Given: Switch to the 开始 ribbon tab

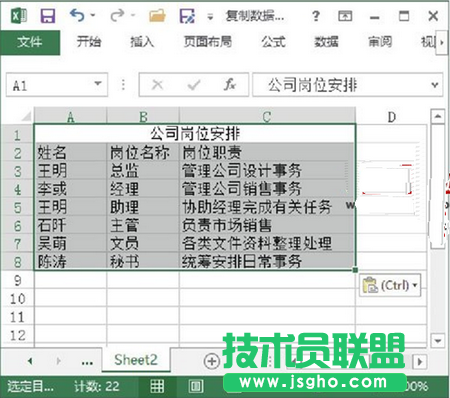Looking at the screenshot, I should pyautogui.click(x=89, y=42).
